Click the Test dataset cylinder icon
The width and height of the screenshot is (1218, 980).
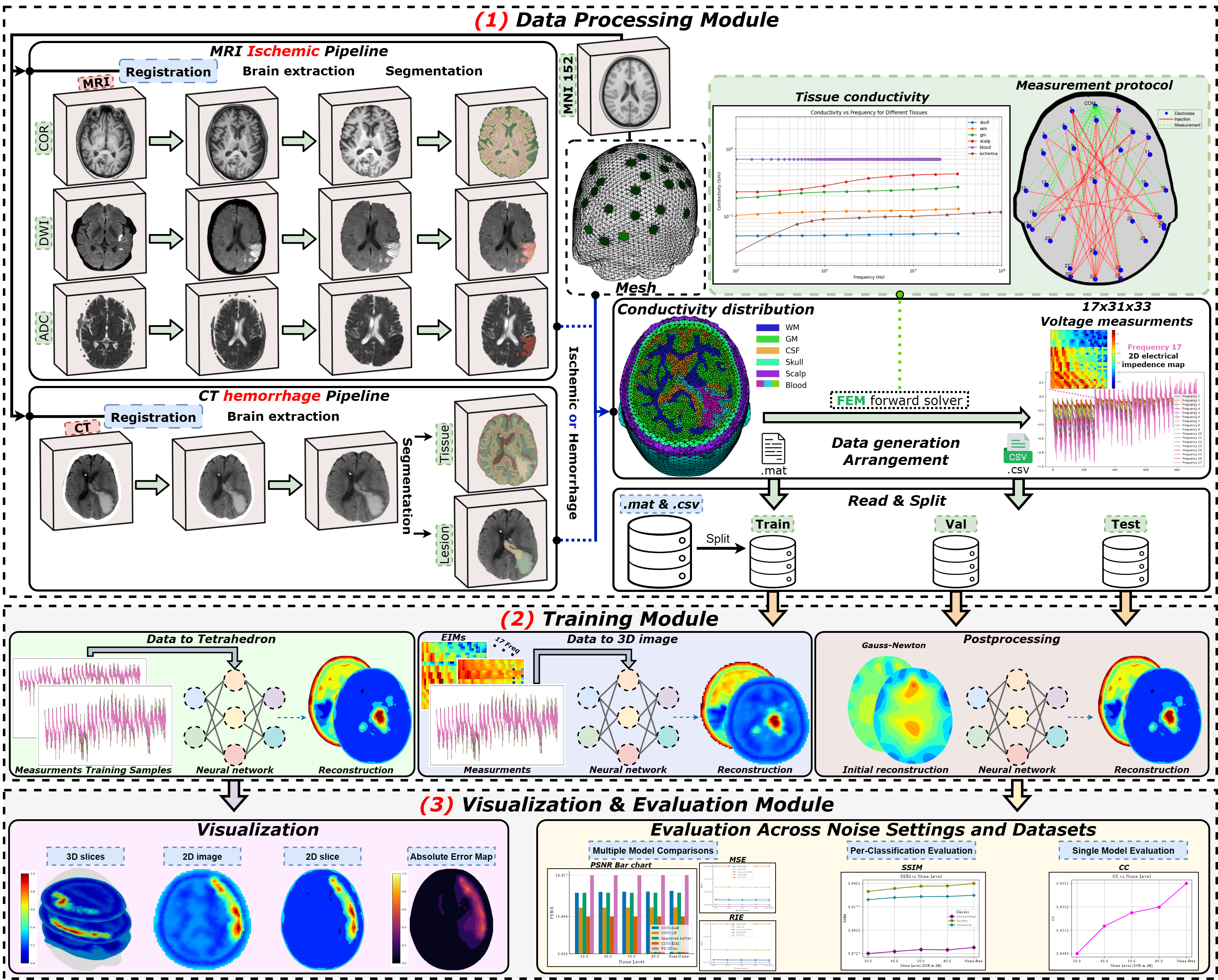click(1125, 561)
